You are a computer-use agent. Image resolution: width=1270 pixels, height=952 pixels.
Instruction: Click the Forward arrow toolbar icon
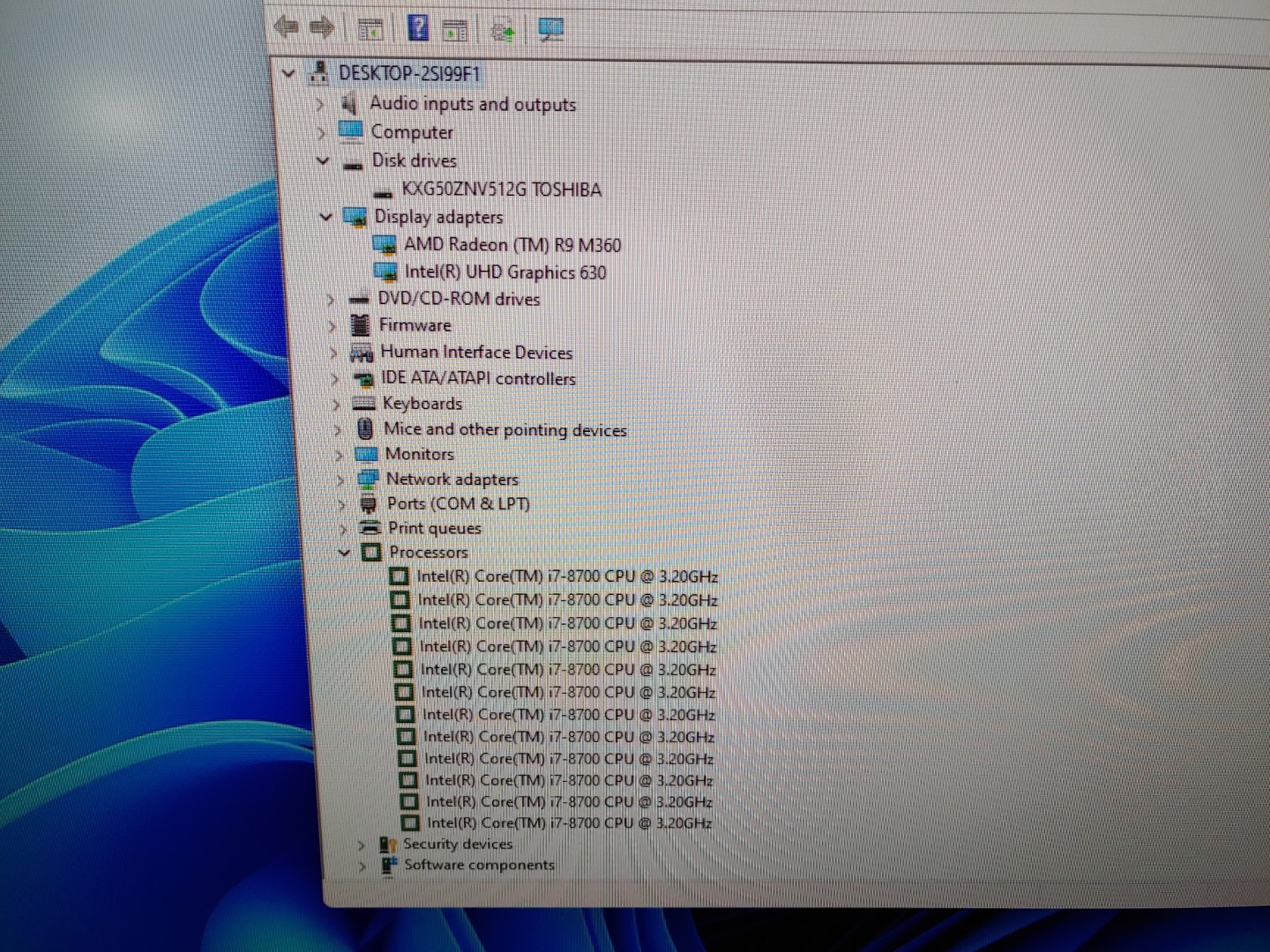point(322,28)
